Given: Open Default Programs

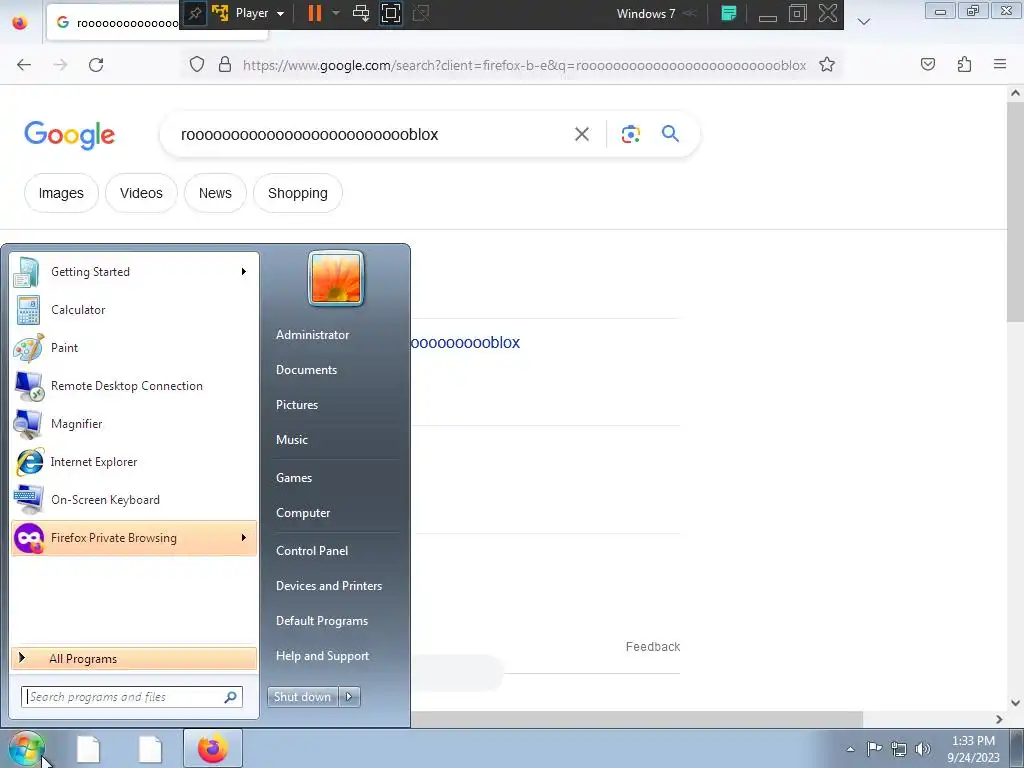Looking at the screenshot, I should click(321, 621).
